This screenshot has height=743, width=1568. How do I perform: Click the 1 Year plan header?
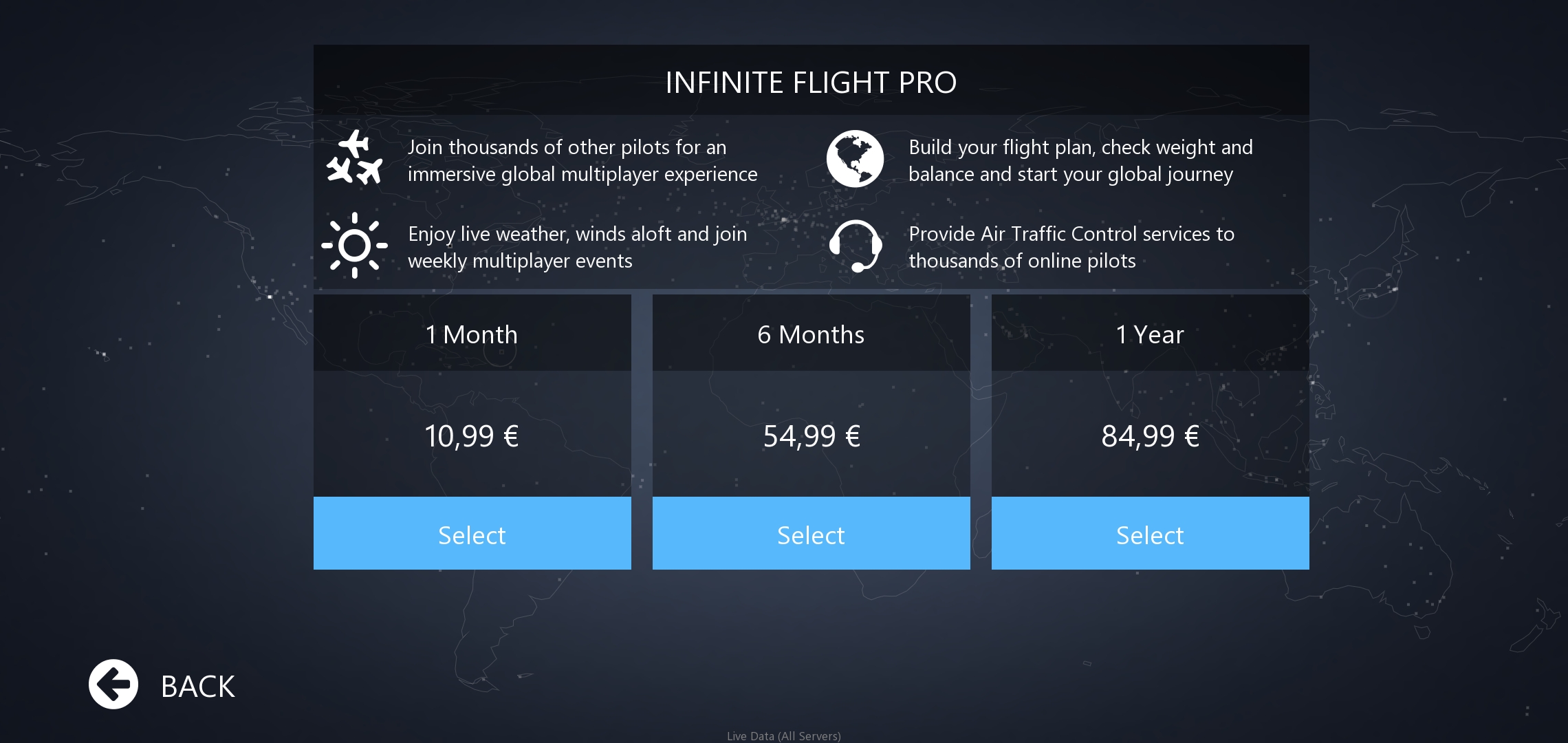1150,334
